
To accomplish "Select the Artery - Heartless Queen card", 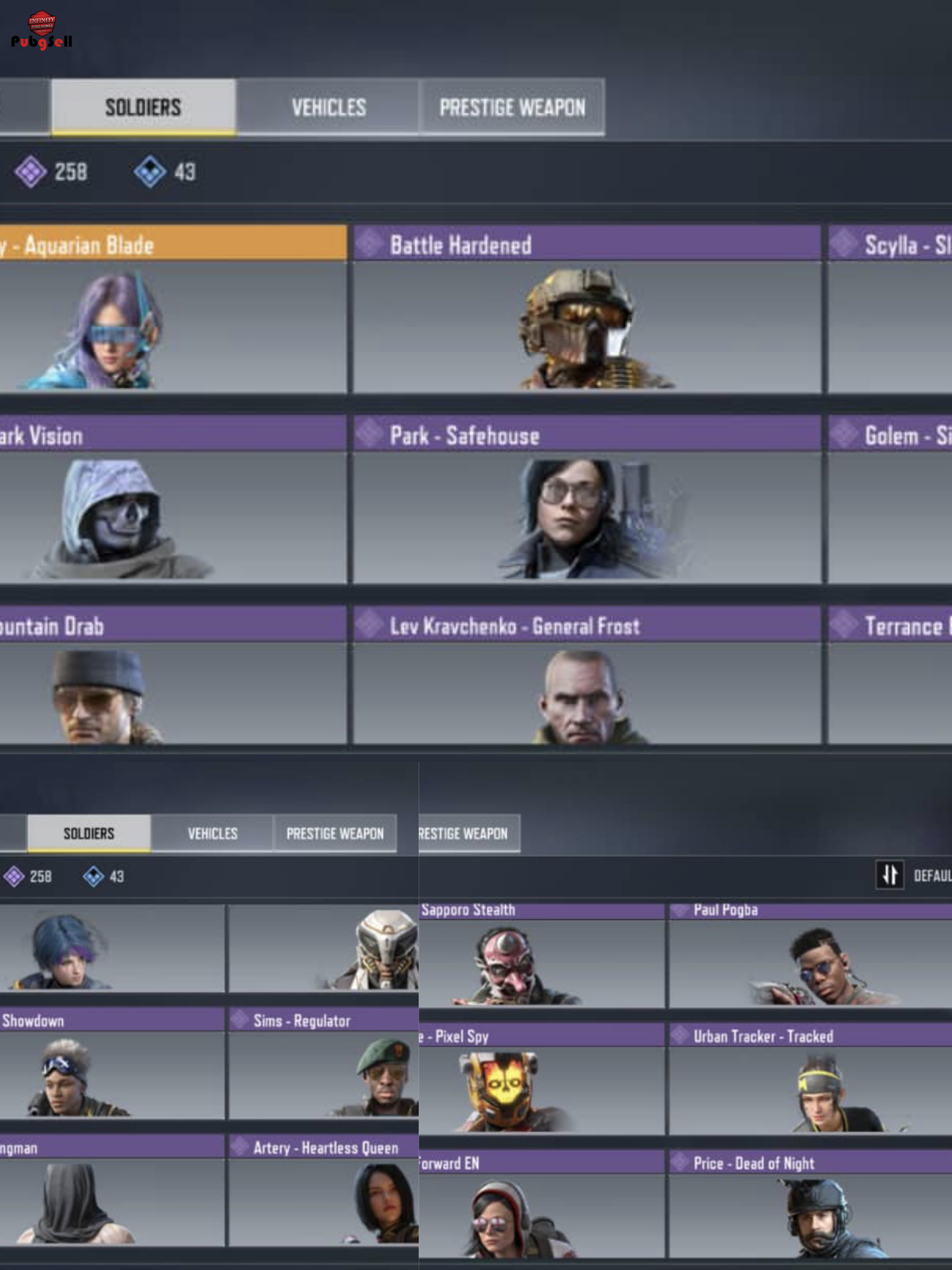I will [x=324, y=1190].
